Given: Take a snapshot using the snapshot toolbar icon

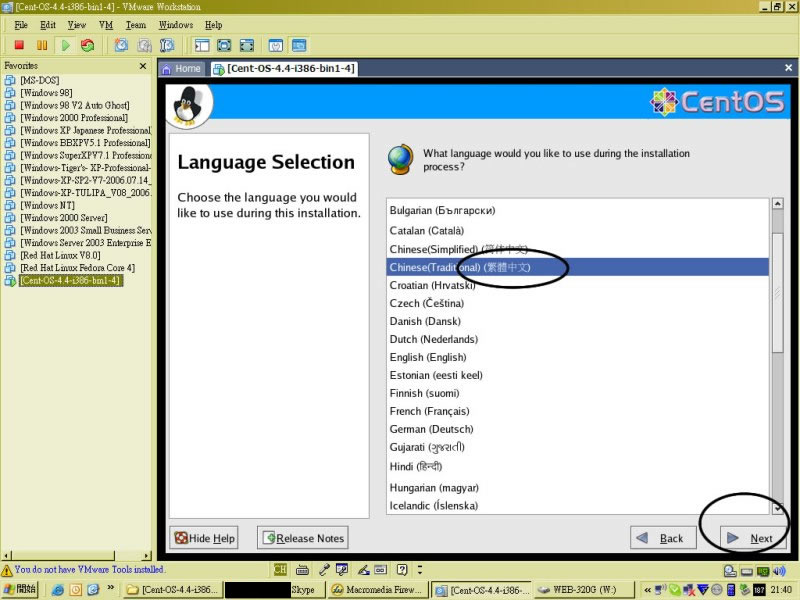Looking at the screenshot, I should pos(121,45).
